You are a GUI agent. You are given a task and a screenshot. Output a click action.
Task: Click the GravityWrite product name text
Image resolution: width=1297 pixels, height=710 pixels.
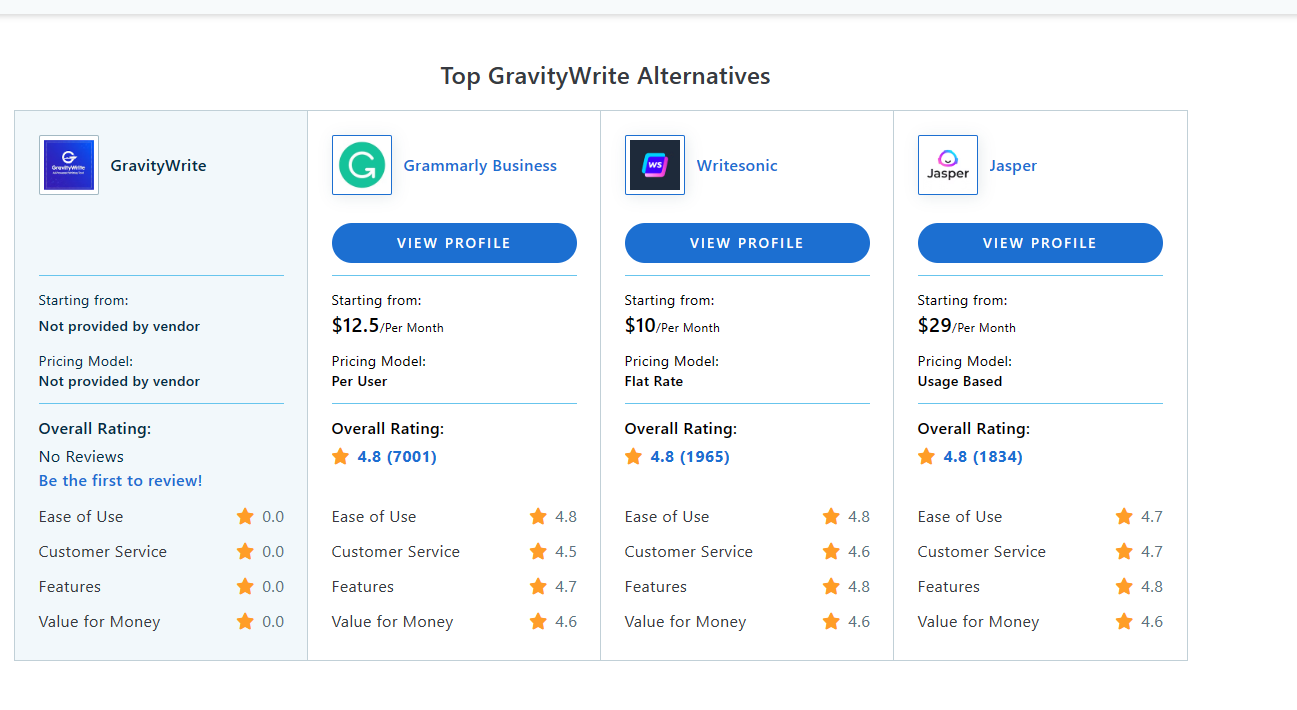pos(158,166)
